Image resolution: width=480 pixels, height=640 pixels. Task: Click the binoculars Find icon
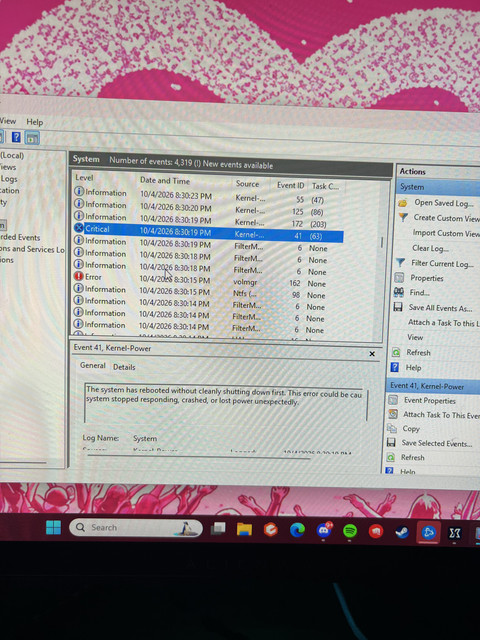click(x=398, y=292)
